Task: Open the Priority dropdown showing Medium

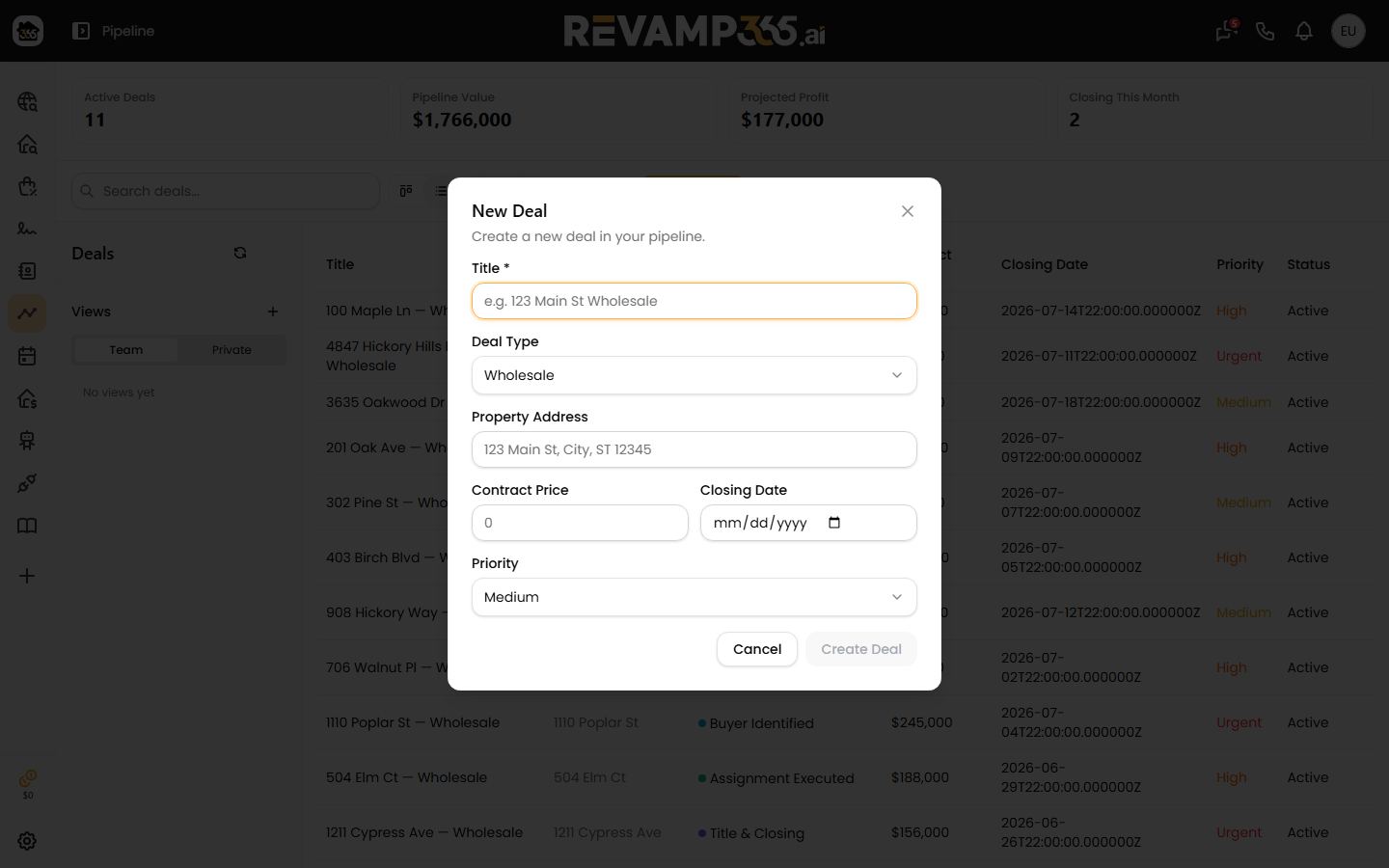Action: click(x=694, y=597)
